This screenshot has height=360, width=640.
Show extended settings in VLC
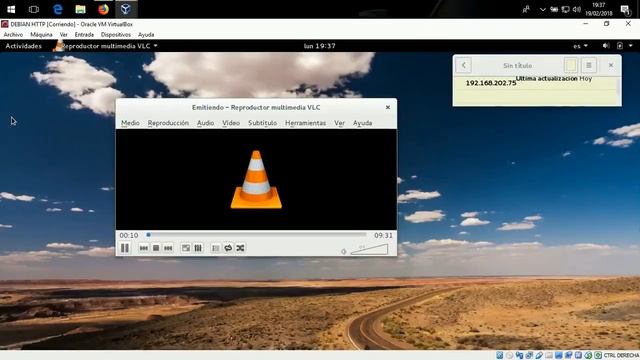pos(198,248)
